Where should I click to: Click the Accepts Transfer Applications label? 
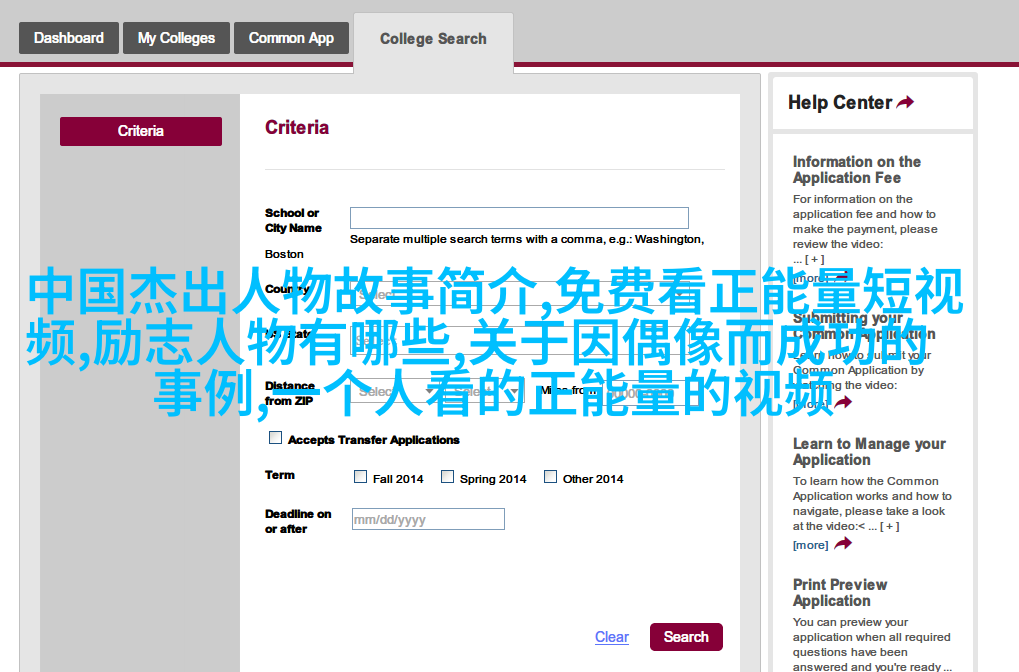(374, 440)
